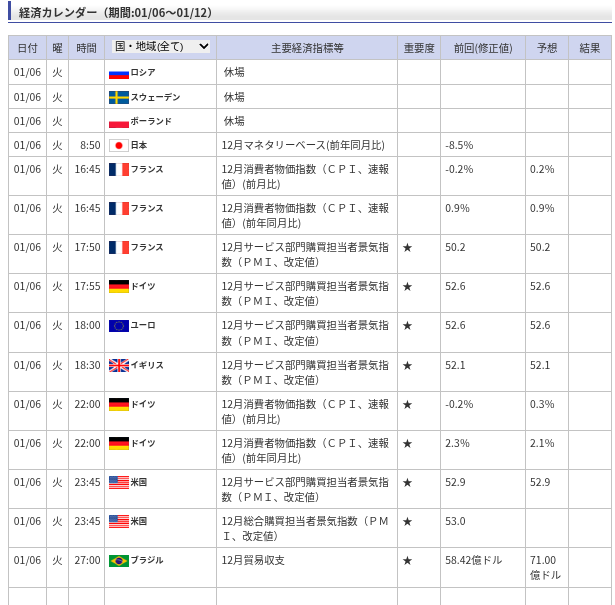The width and height of the screenshot is (615, 605).
Task: Click the 日付 column header
Action: (27, 48)
